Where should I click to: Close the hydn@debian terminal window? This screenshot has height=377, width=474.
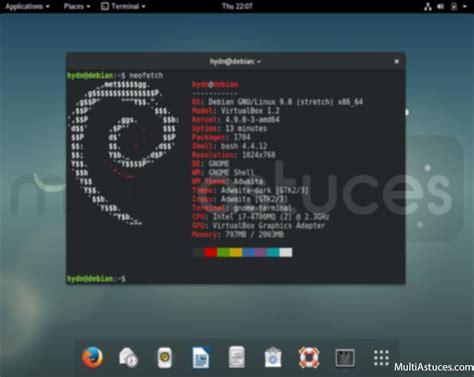coord(396,61)
